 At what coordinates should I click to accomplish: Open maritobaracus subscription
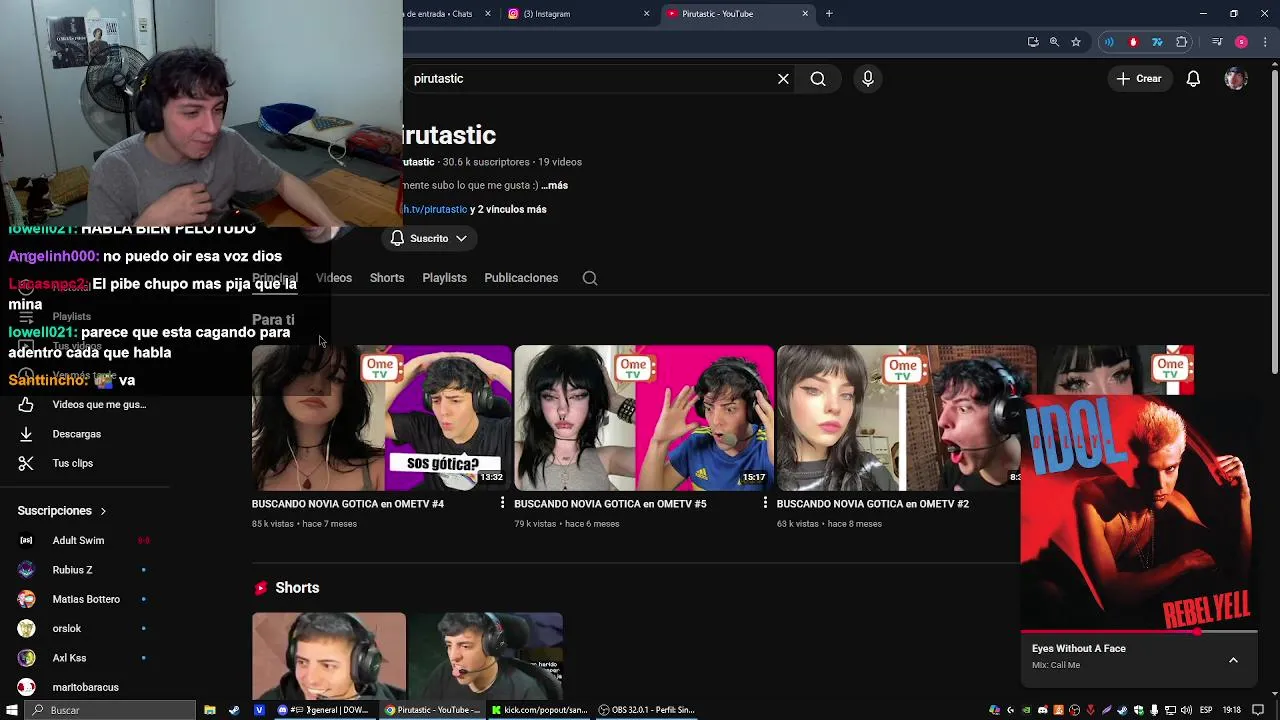(85, 687)
